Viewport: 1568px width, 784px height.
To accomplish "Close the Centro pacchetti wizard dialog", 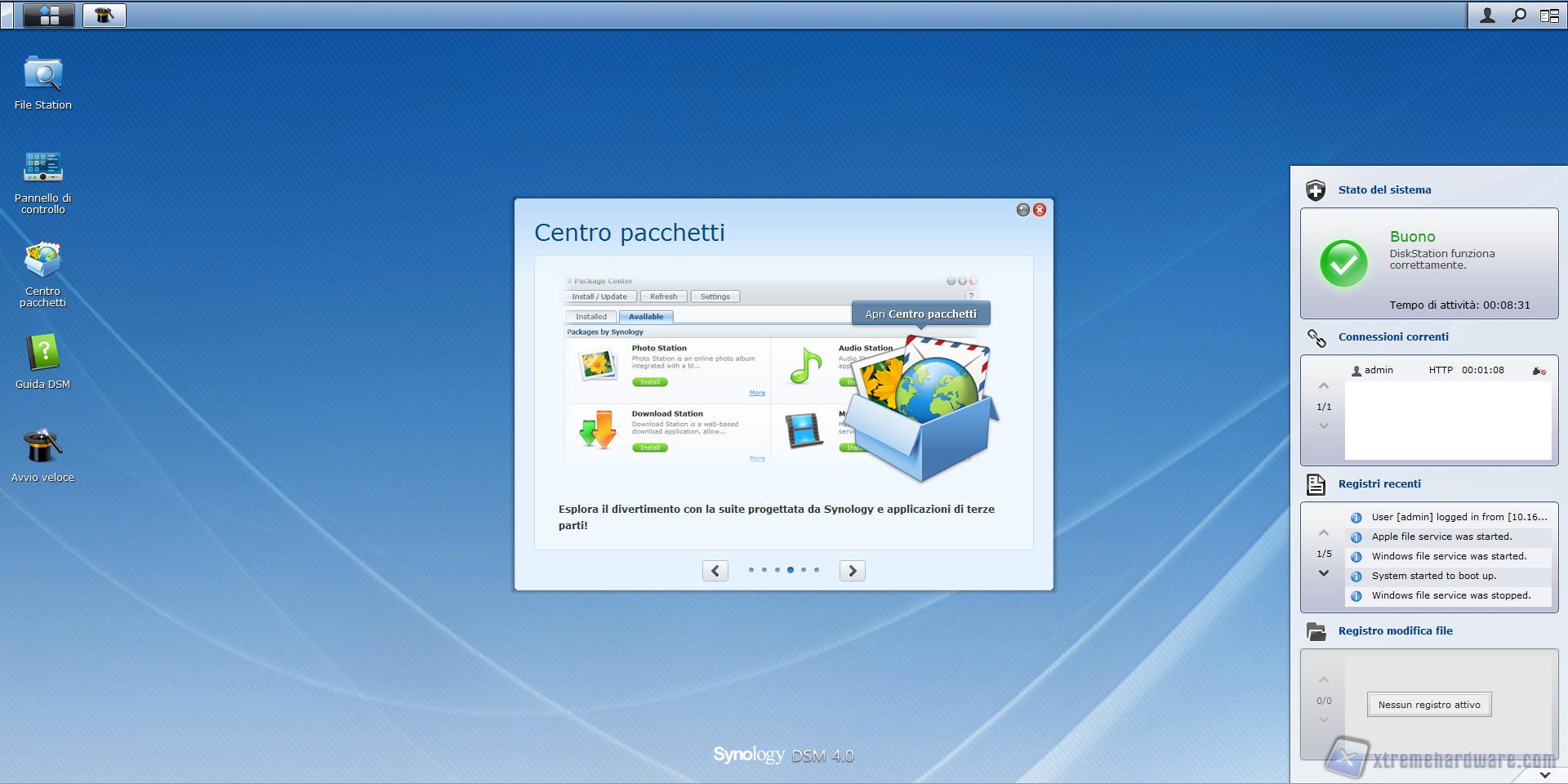I will point(1040,210).
